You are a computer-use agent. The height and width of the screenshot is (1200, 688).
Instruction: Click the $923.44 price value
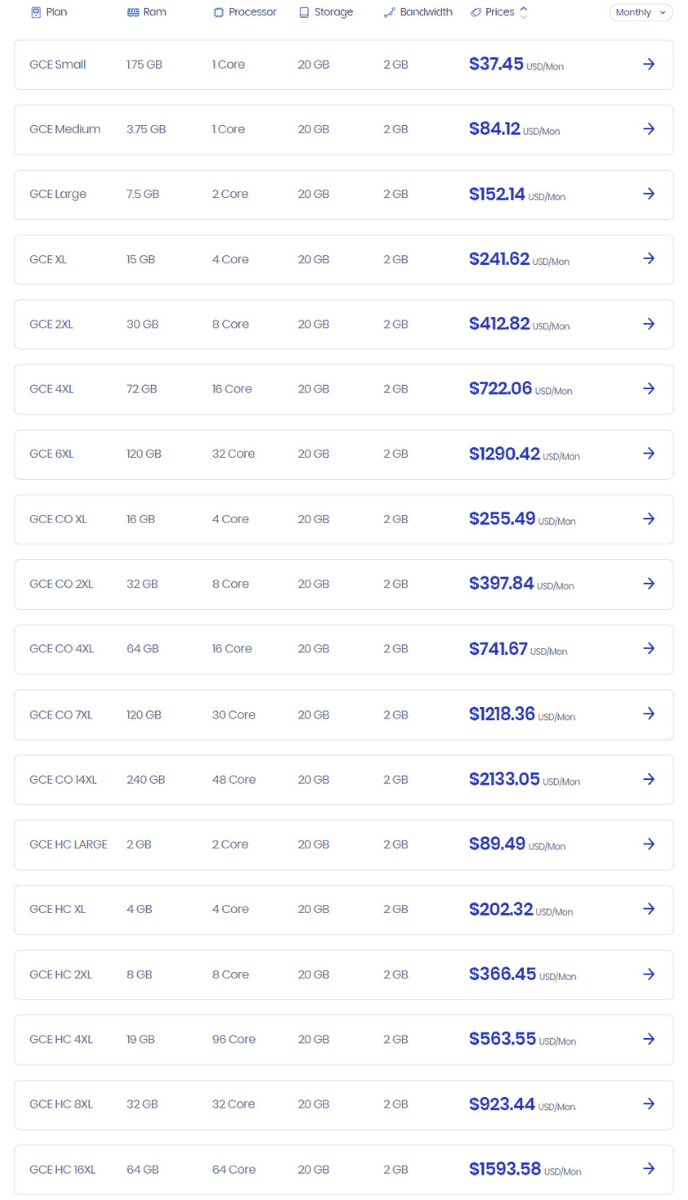[502, 1104]
